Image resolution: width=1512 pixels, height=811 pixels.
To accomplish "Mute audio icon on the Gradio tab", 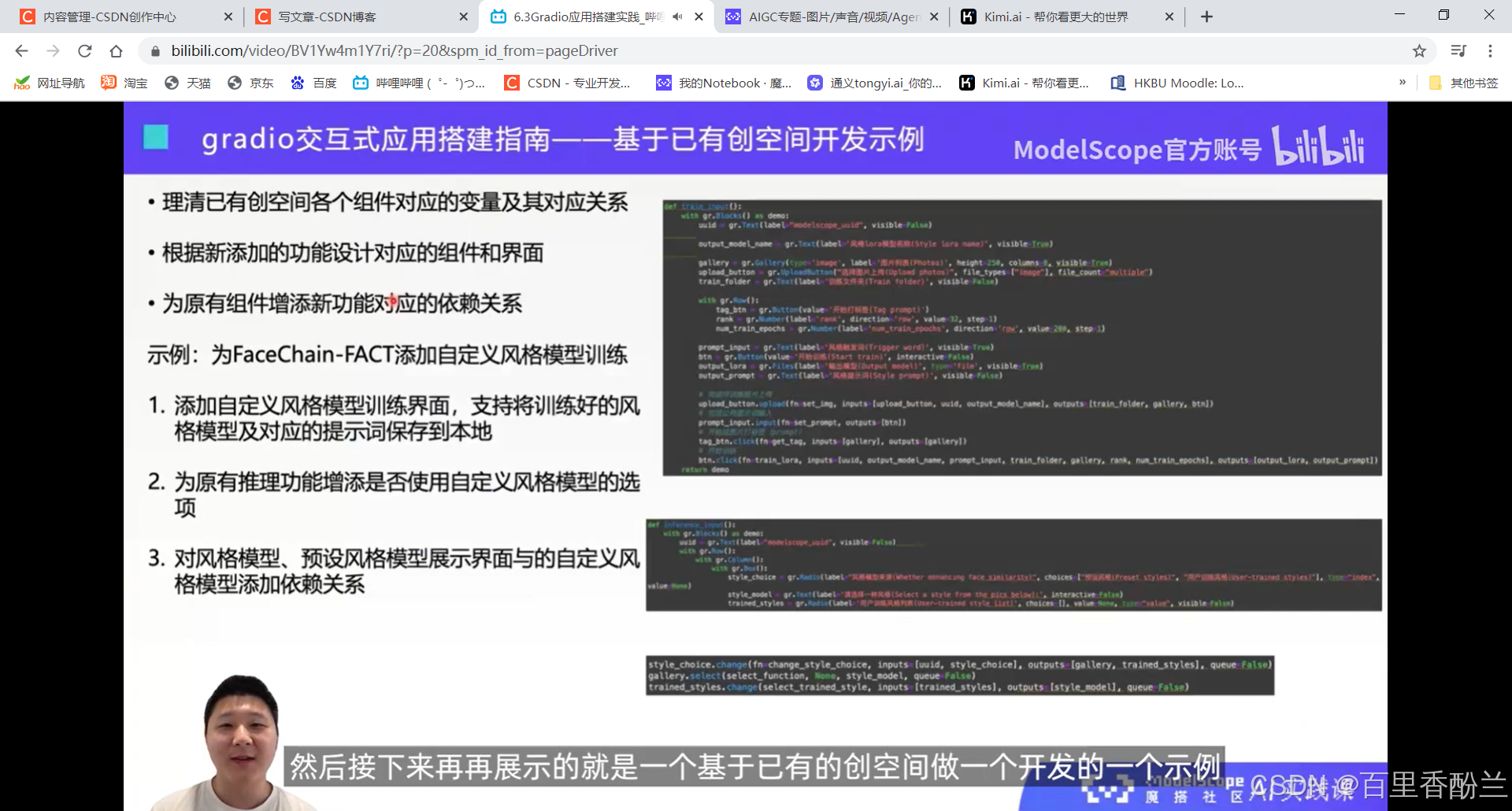I will pyautogui.click(x=677, y=17).
